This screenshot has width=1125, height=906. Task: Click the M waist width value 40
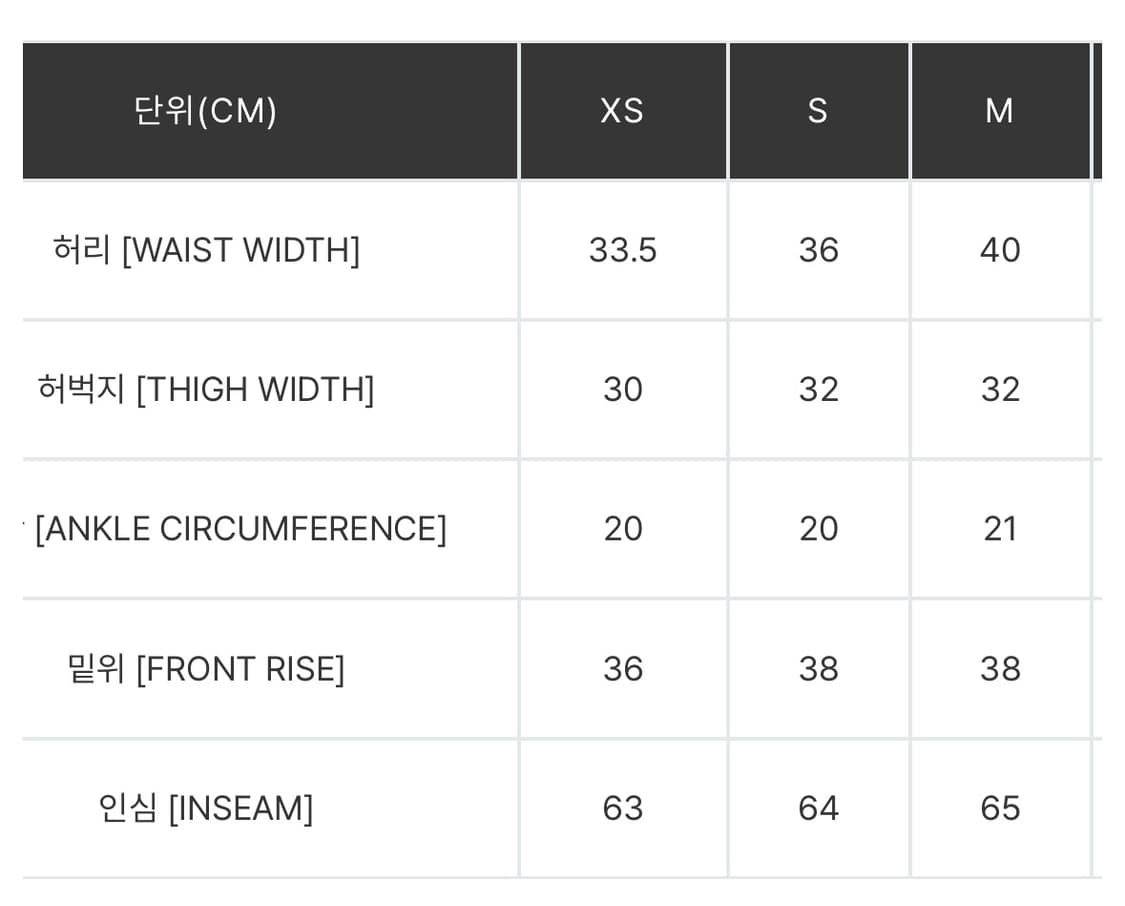tap(999, 249)
